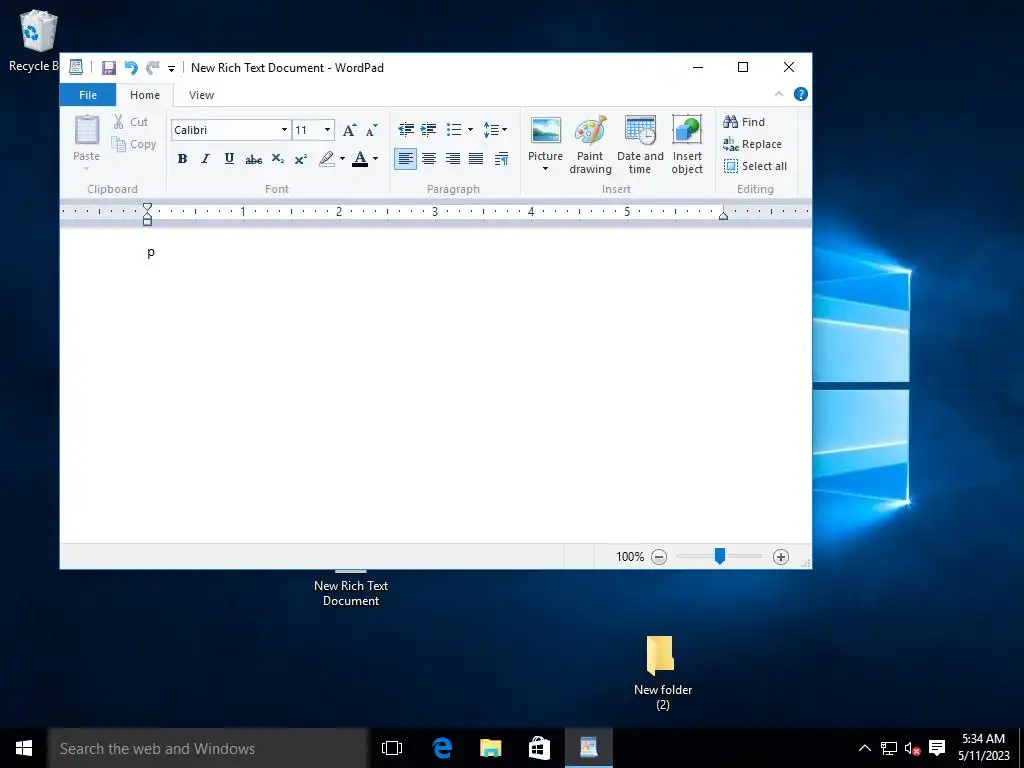Open the Windows Start menu
1024x768 pixels.
click(24, 748)
